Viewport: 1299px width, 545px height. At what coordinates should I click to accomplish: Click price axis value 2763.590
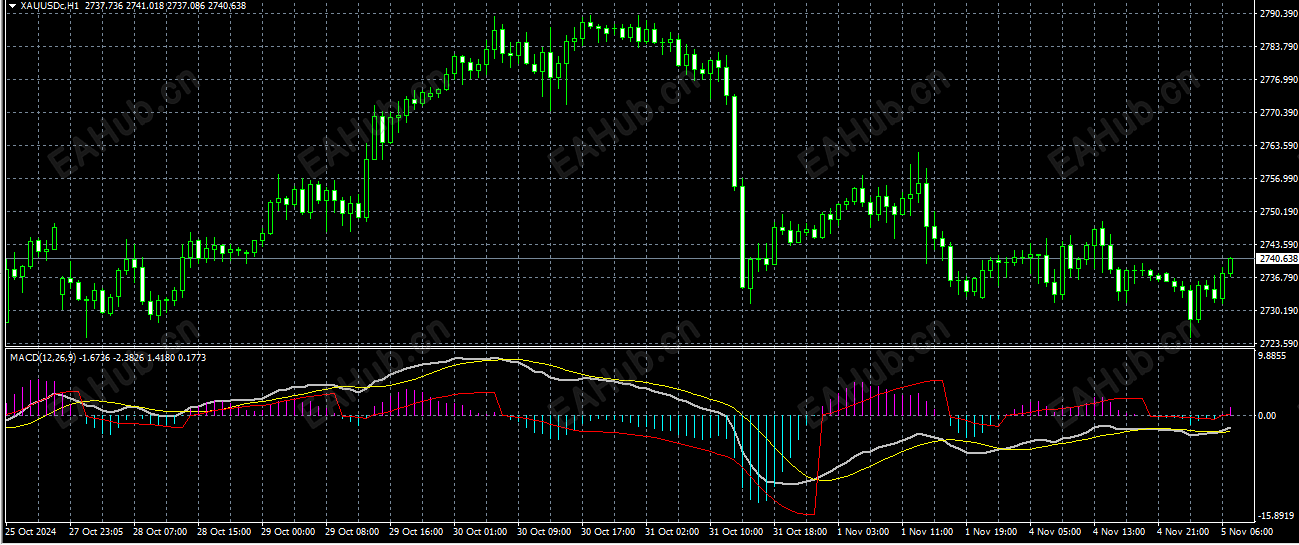pos(1278,146)
